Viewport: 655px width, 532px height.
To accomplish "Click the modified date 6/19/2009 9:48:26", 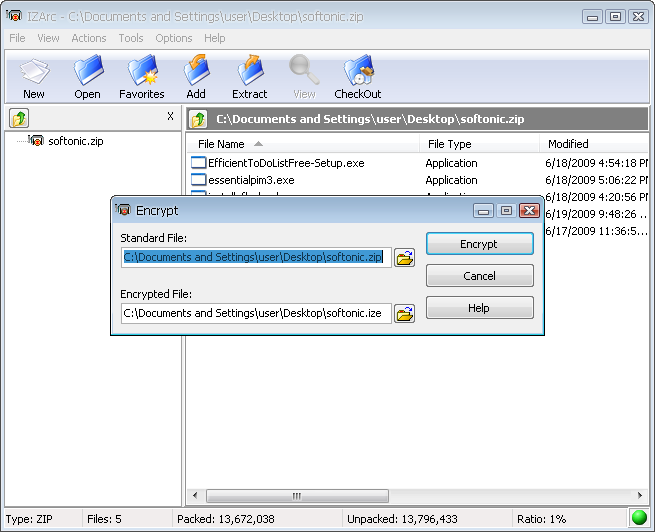I will click(597, 214).
